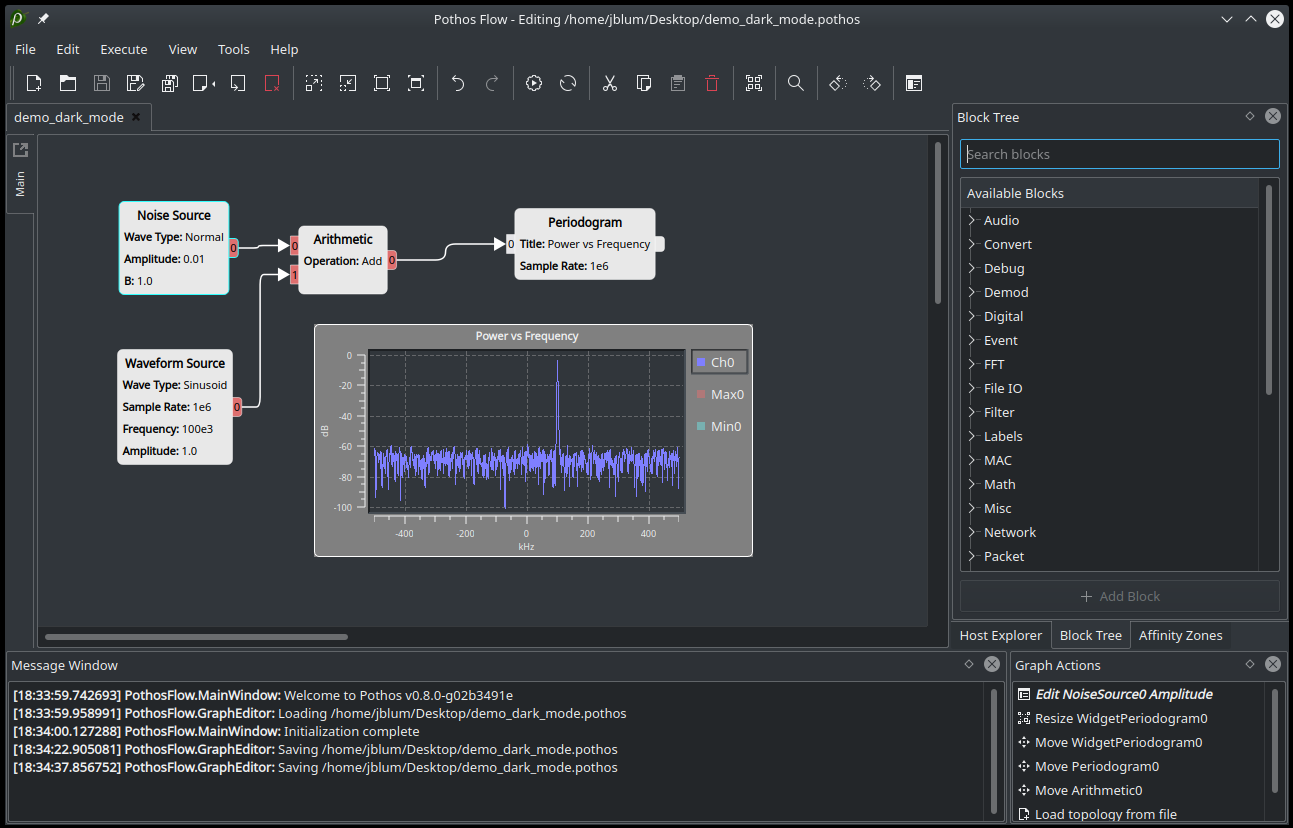Viewport: 1293px width, 828px height.
Task: Click the Zoom Out toolbar icon
Action: (348, 83)
